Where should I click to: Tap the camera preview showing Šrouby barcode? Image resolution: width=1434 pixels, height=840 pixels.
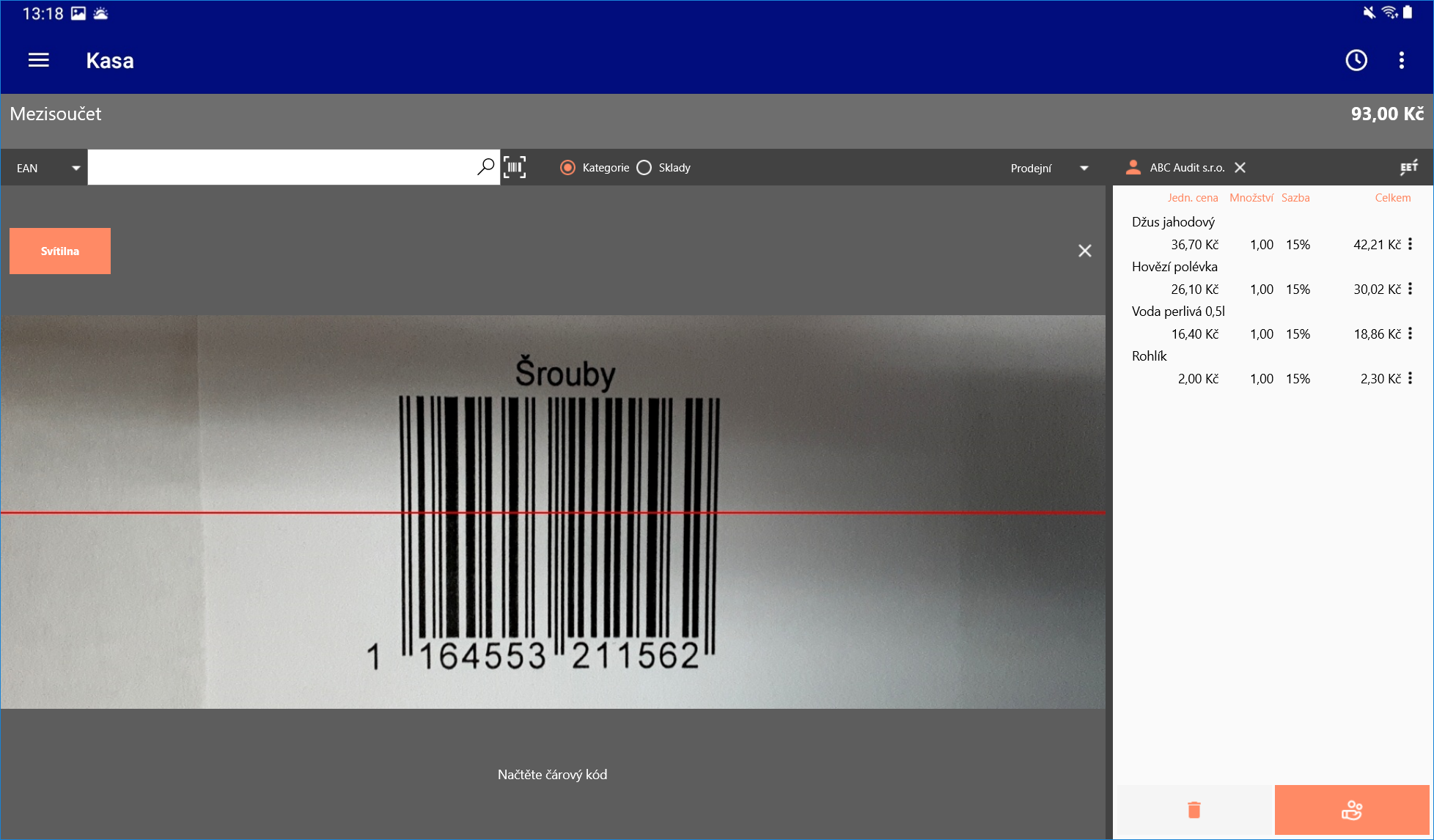(x=553, y=512)
